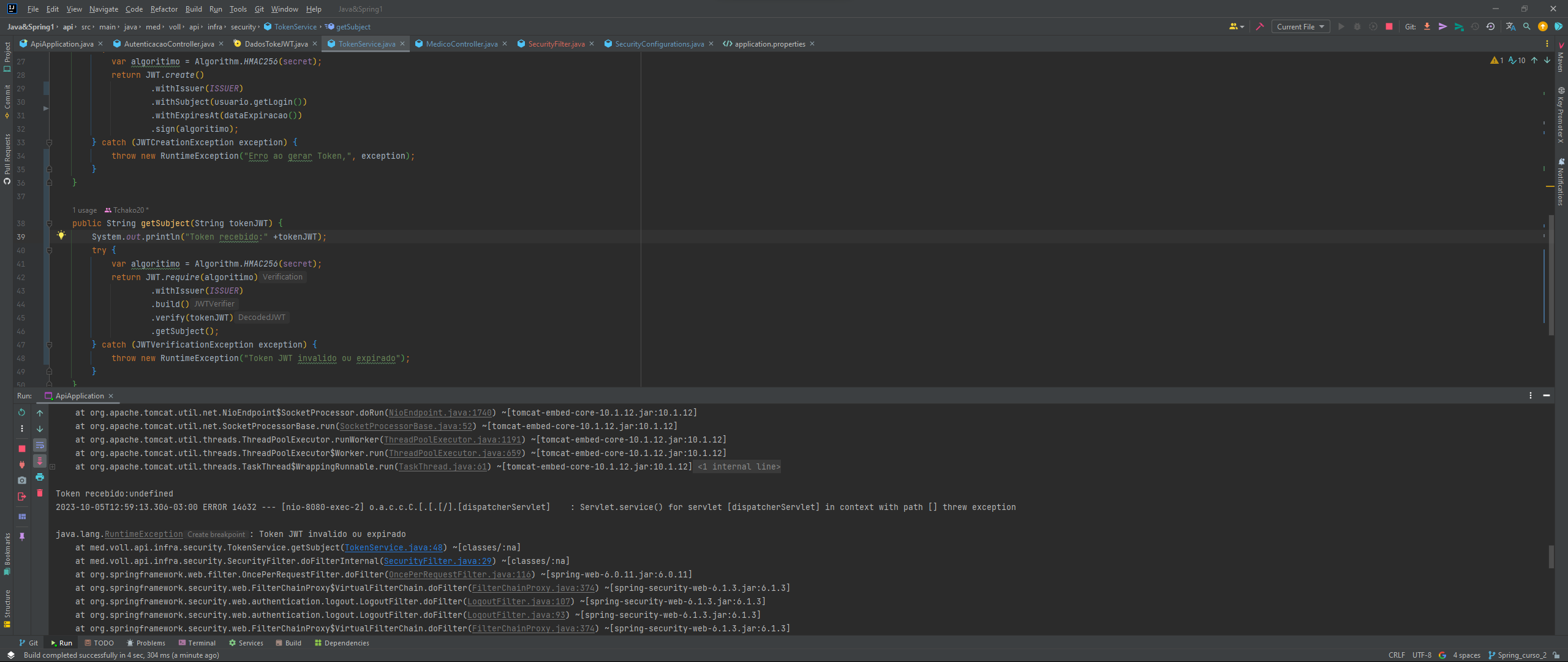Viewport: 1568px width, 662px height.
Task: Open Run panel options three-dot menu
Action: pos(1531,395)
